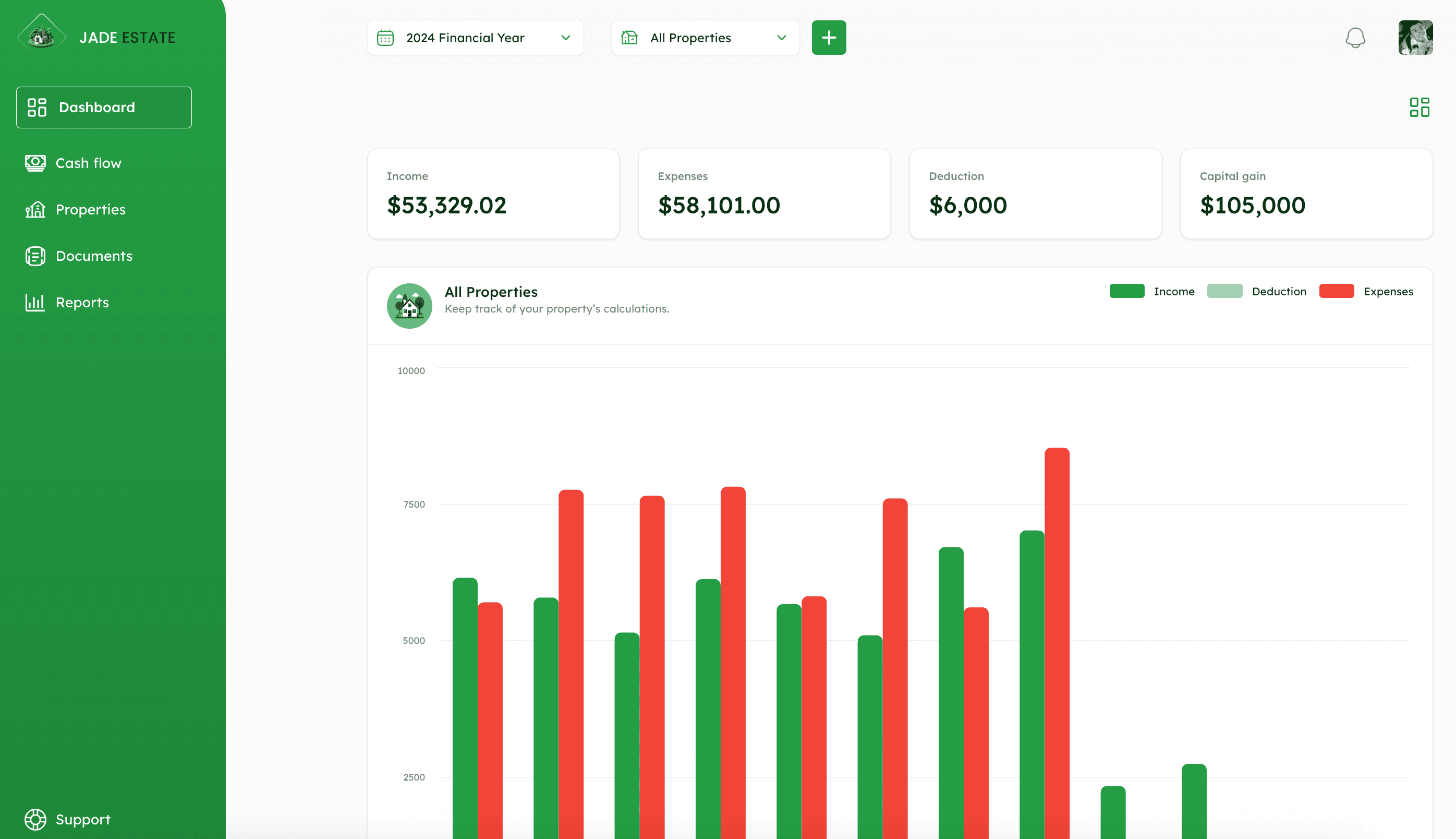Toggle Expenses series in chart legend
This screenshot has width=1456, height=839.
tap(1388, 292)
